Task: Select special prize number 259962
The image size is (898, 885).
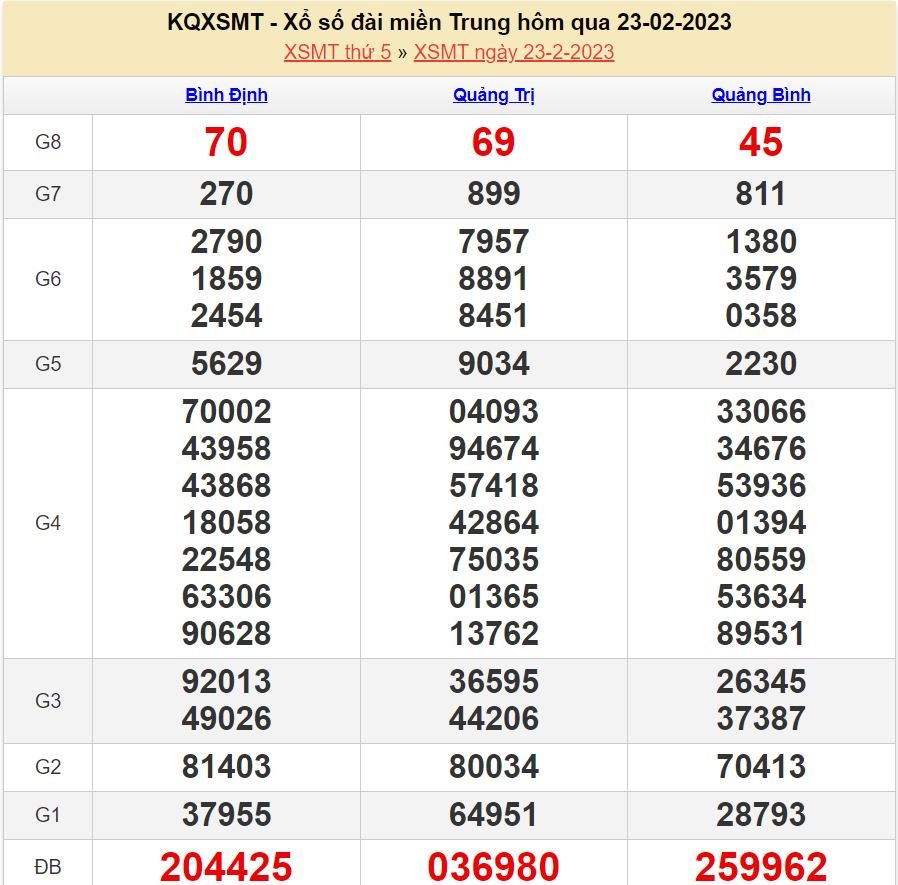Action: [x=761, y=867]
